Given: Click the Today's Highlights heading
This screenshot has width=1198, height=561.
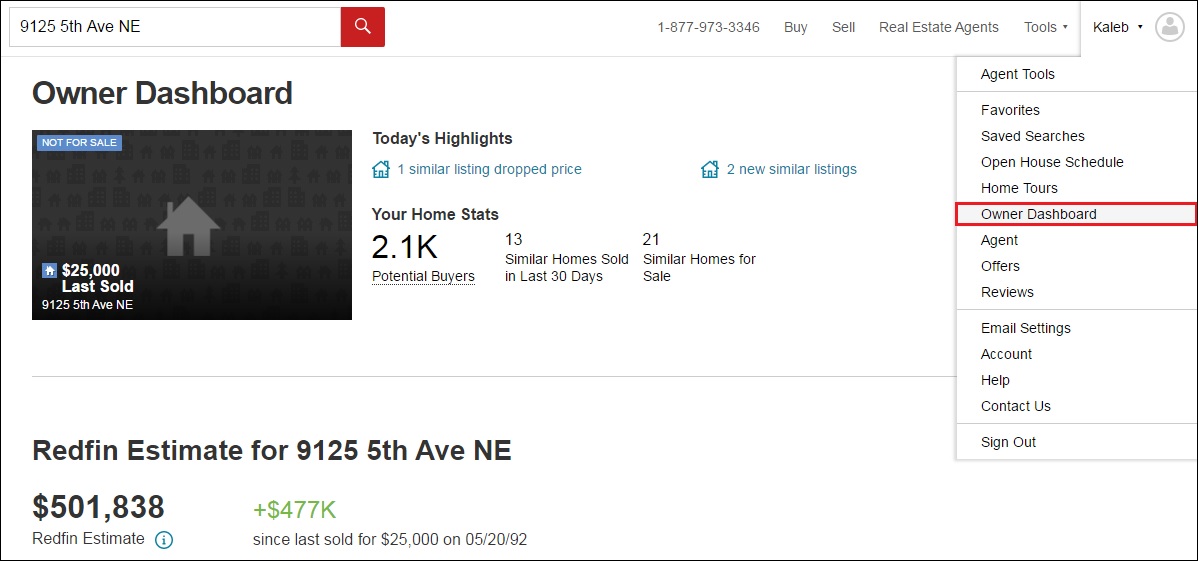Looking at the screenshot, I should pyautogui.click(x=442, y=138).
